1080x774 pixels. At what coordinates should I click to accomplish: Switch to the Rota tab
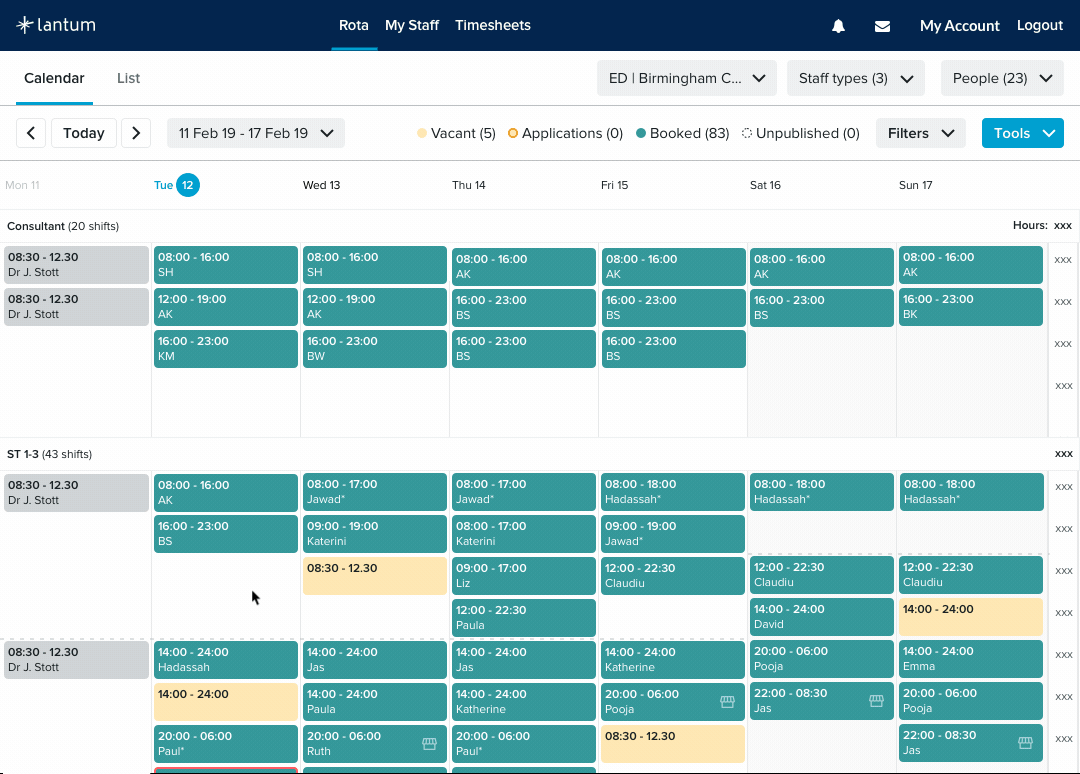[x=353, y=25]
